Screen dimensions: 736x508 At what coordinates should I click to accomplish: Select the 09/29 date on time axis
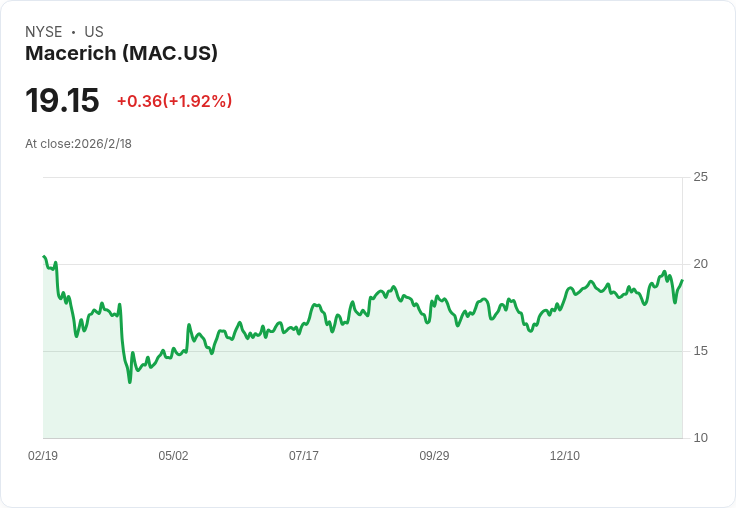click(x=434, y=456)
